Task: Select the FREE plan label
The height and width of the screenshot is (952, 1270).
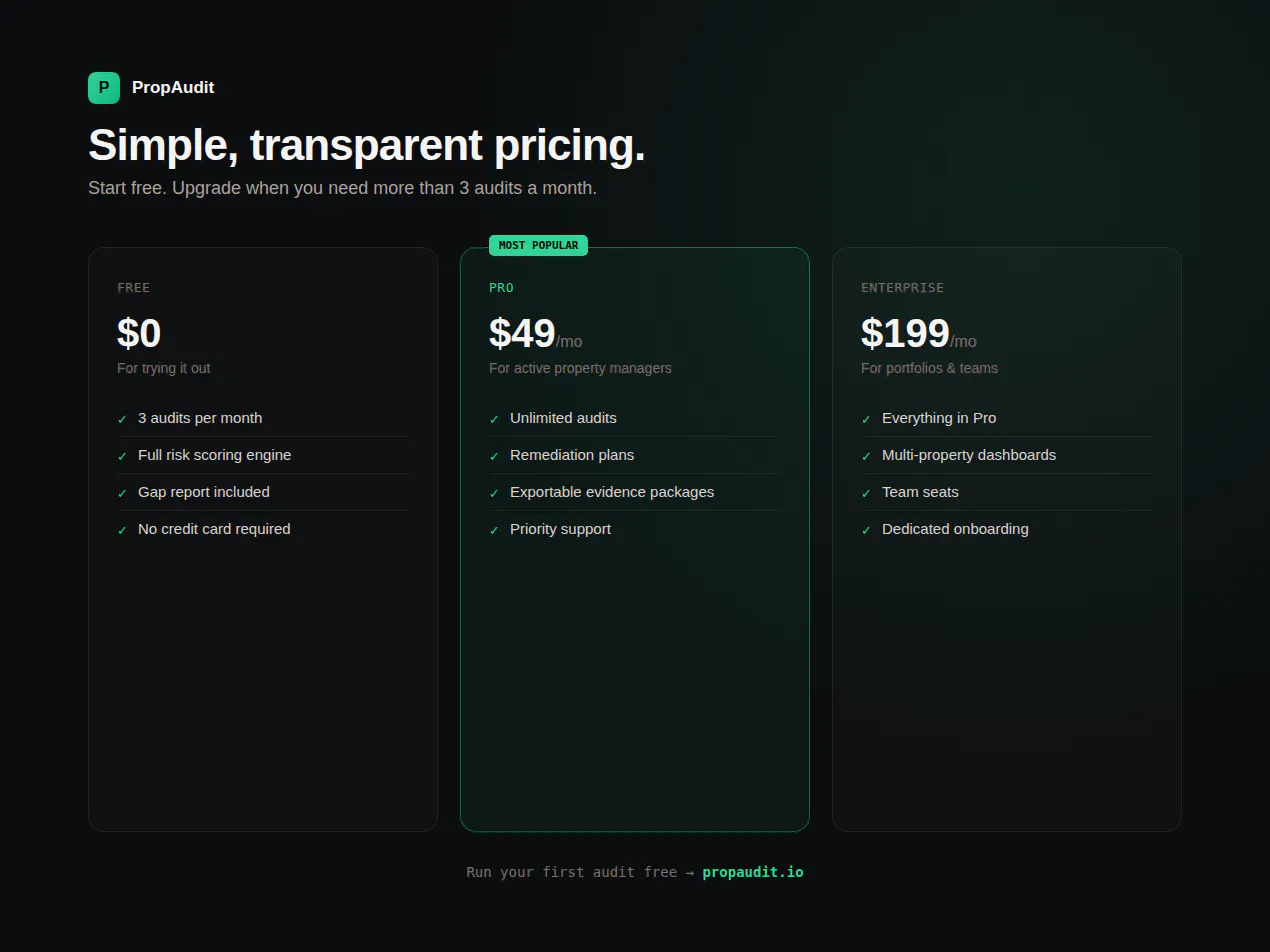Action: click(x=133, y=288)
